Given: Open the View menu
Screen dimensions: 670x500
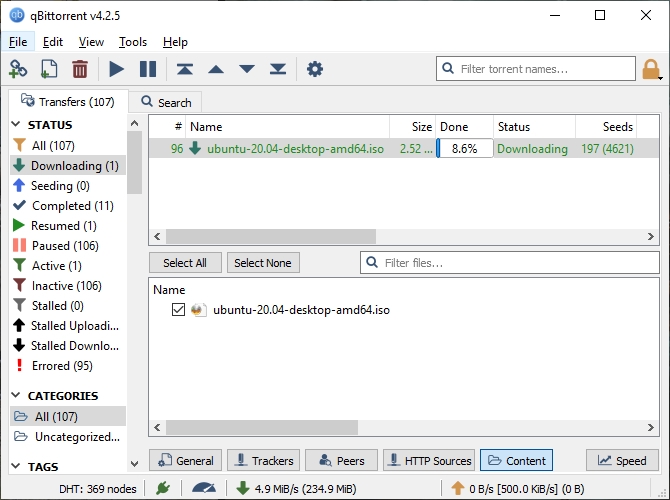Looking at the screenshot, I should [91, 42].
